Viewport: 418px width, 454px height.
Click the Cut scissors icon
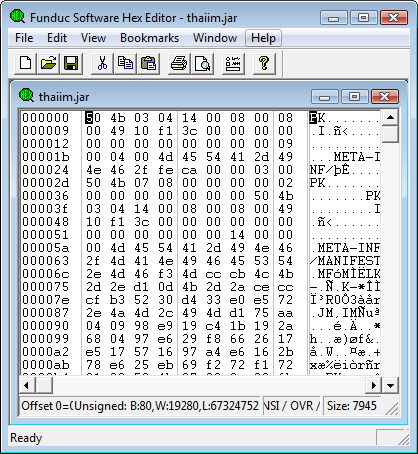[102, 63]
